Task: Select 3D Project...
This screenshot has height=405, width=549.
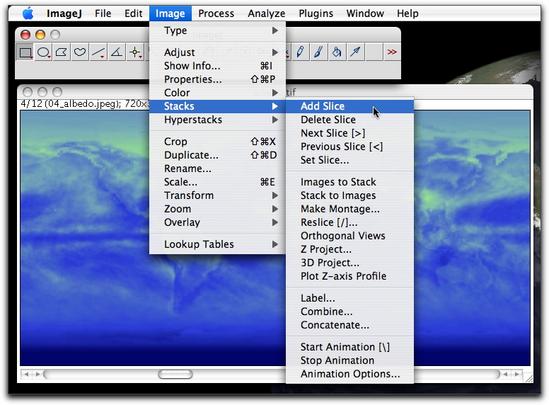Action: 350,263
